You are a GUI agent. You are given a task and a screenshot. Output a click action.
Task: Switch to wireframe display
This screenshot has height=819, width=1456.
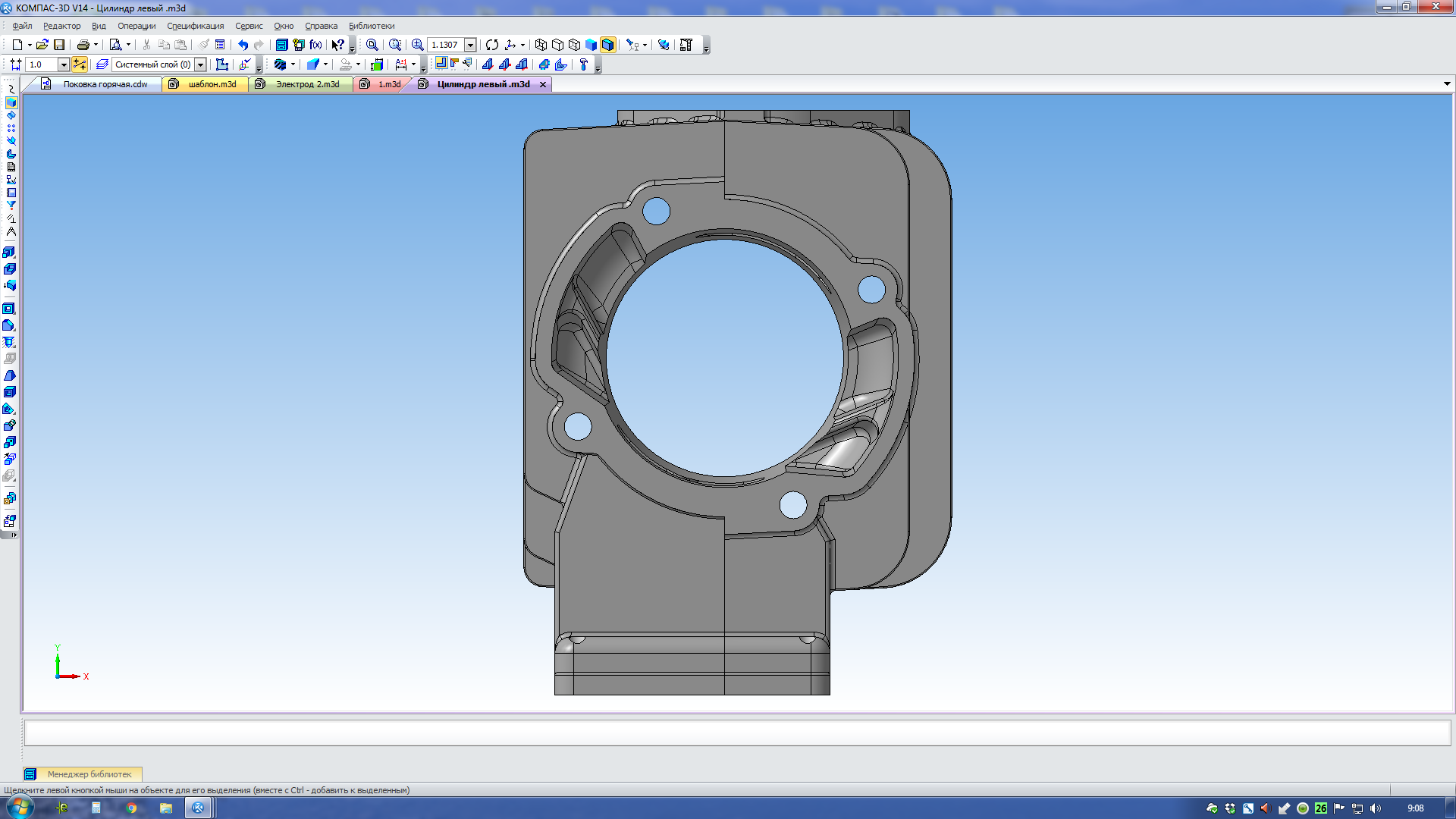pos(541,45)
